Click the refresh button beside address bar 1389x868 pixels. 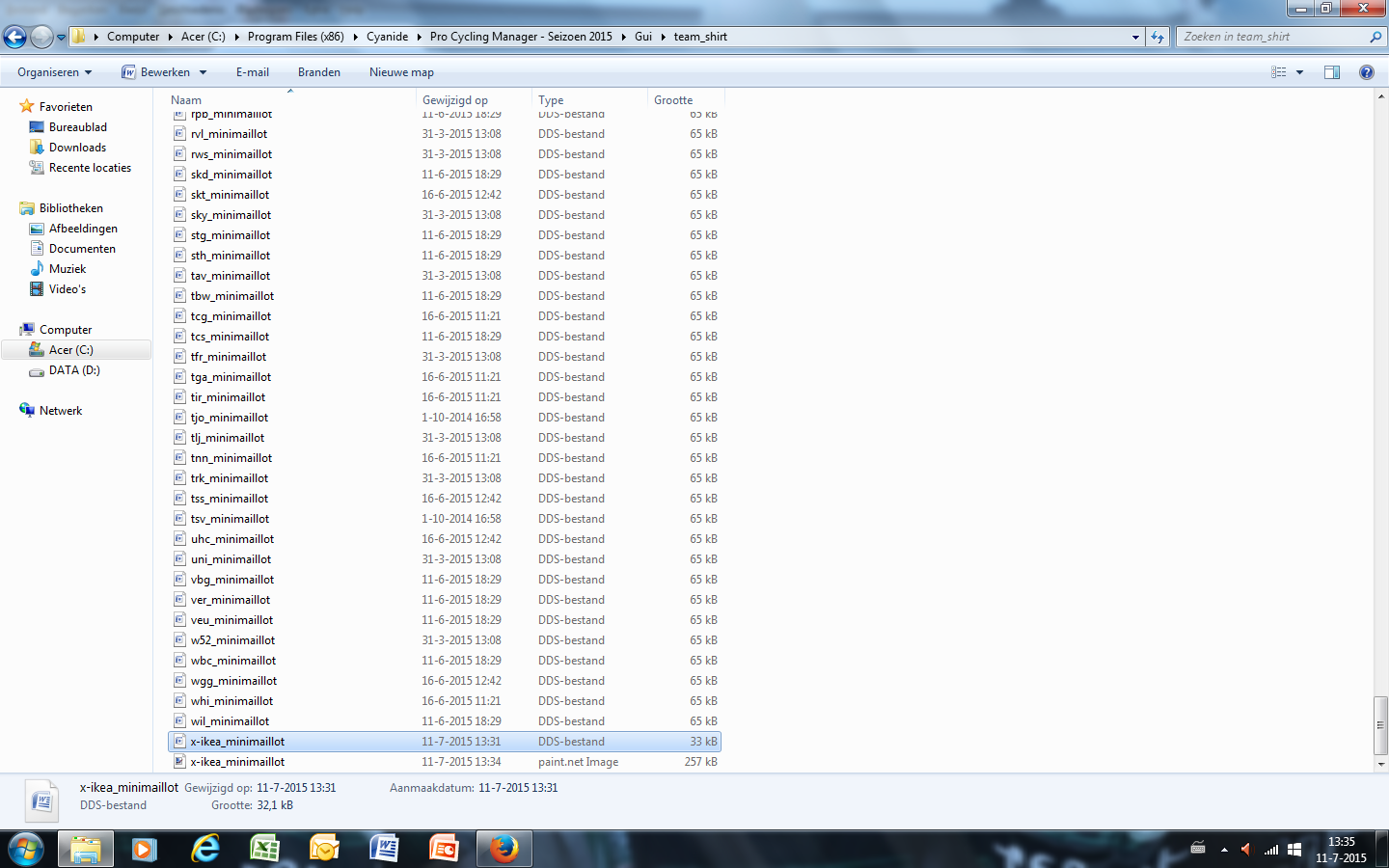(1157, 37)
